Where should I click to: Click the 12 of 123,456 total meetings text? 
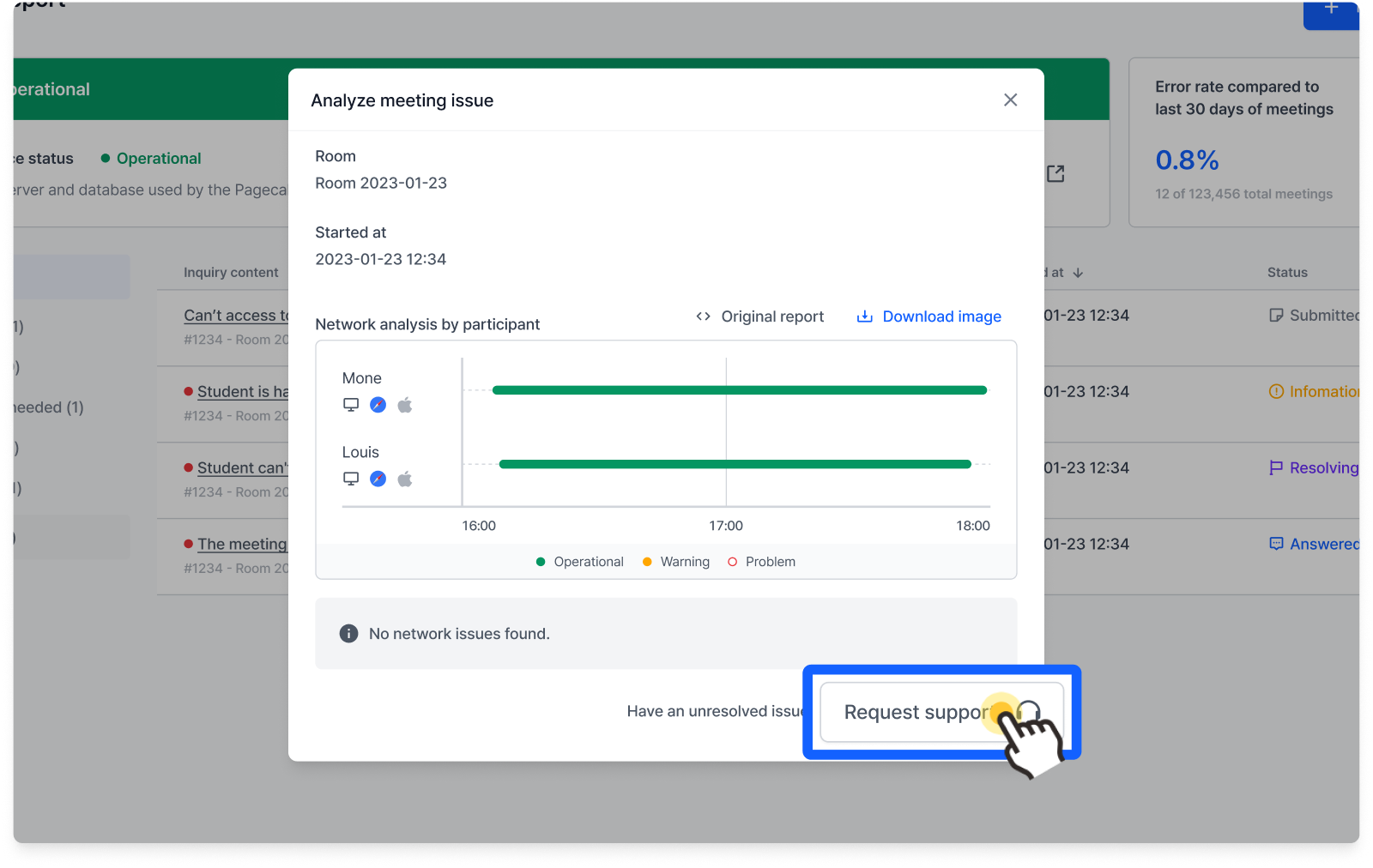1243,194
